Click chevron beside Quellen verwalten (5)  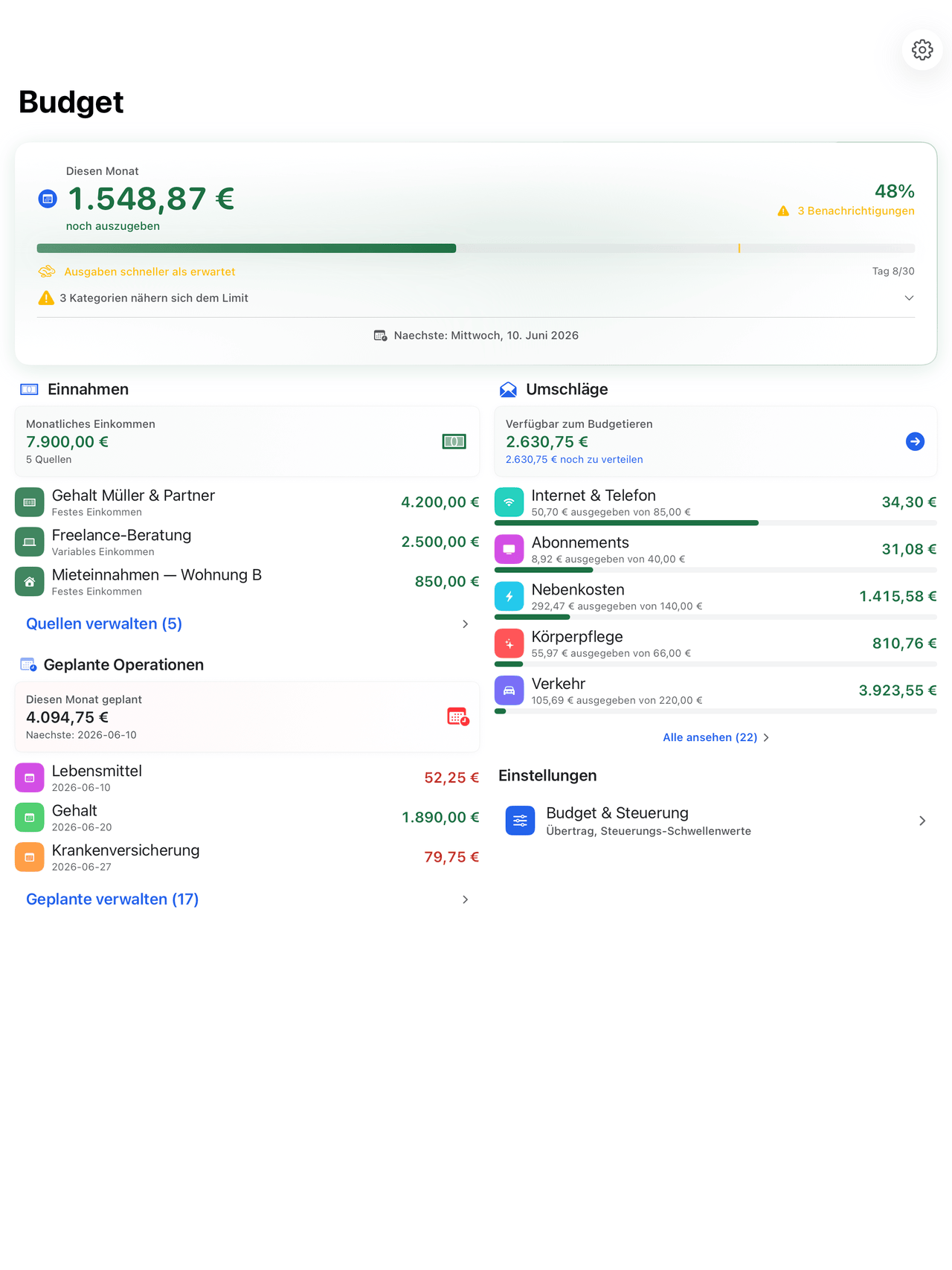[x=466, y=624]
